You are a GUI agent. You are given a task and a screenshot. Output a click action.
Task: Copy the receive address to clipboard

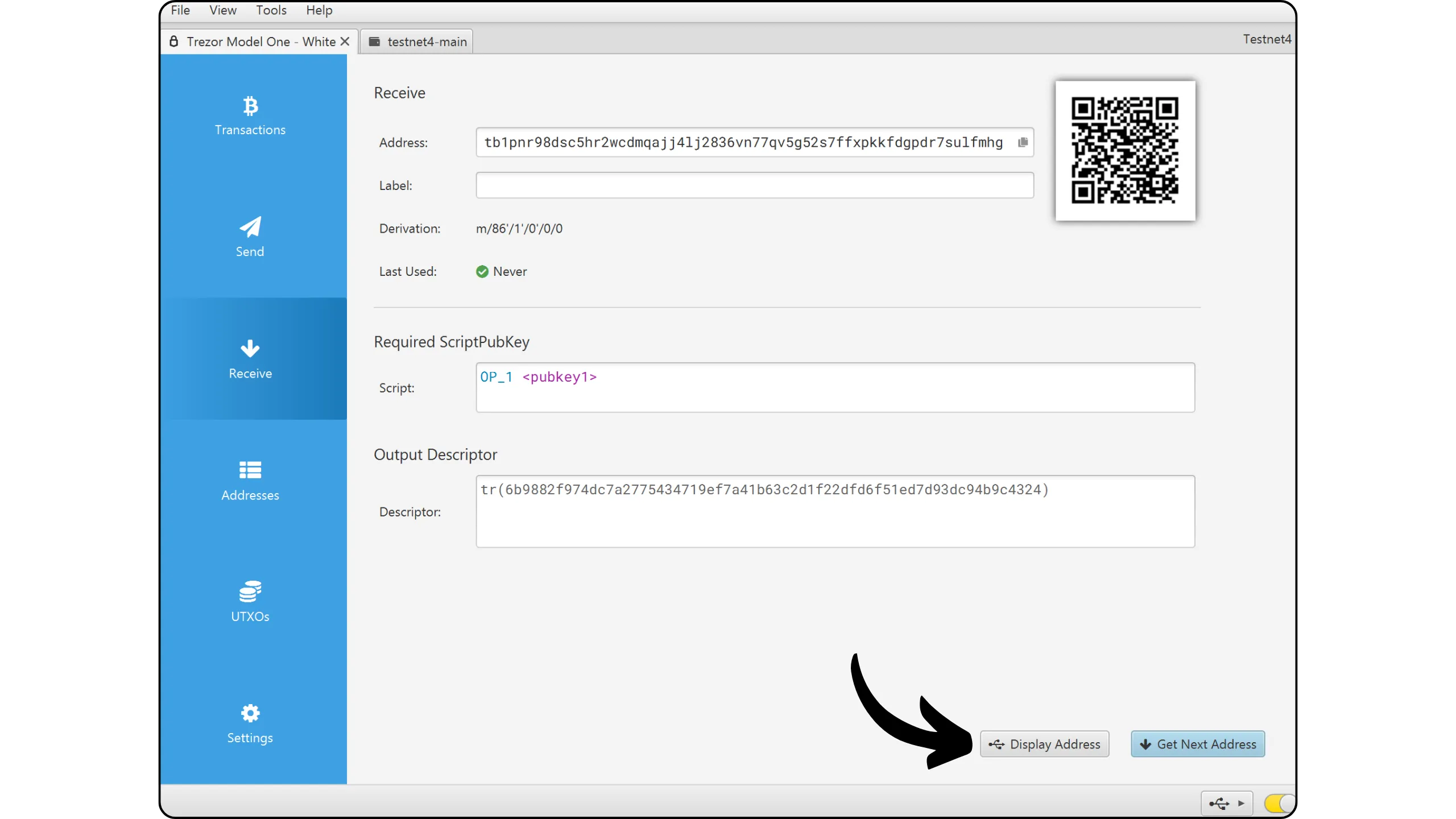click(x=1023, y=142)
